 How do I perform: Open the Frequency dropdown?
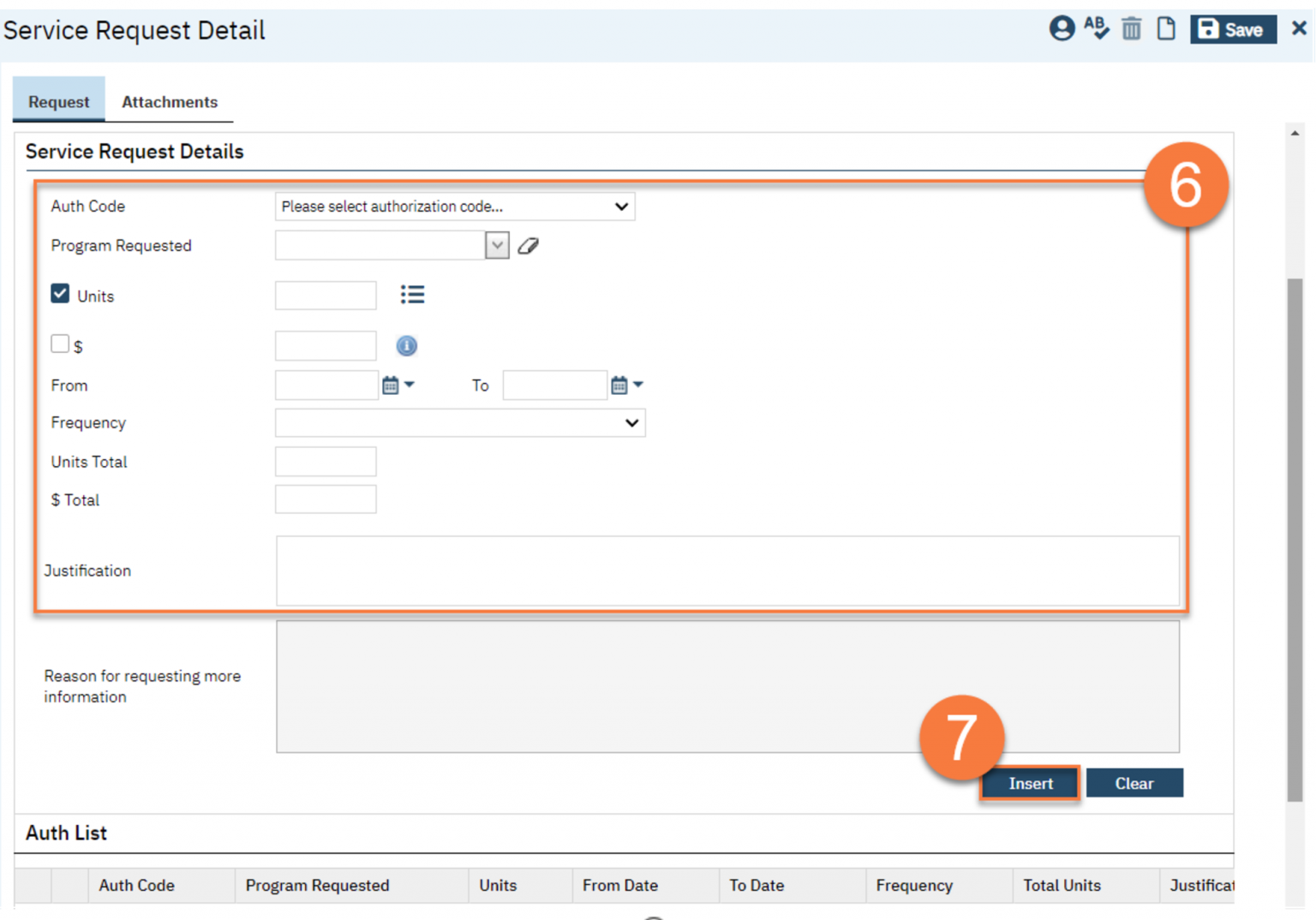tap(460, 423)
